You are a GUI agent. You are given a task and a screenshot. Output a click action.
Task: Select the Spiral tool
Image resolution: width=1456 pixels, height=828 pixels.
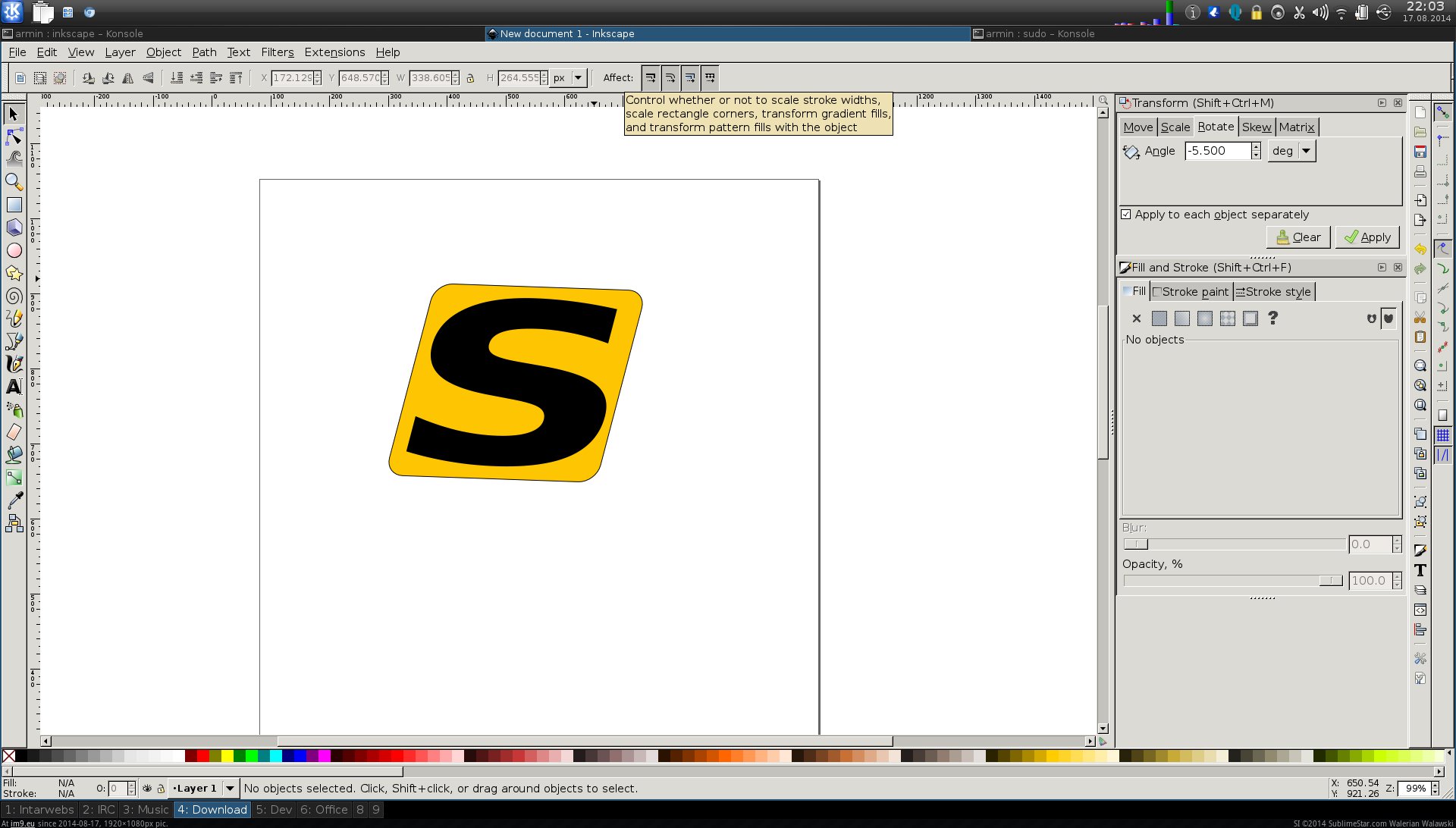tap(14, 296)
